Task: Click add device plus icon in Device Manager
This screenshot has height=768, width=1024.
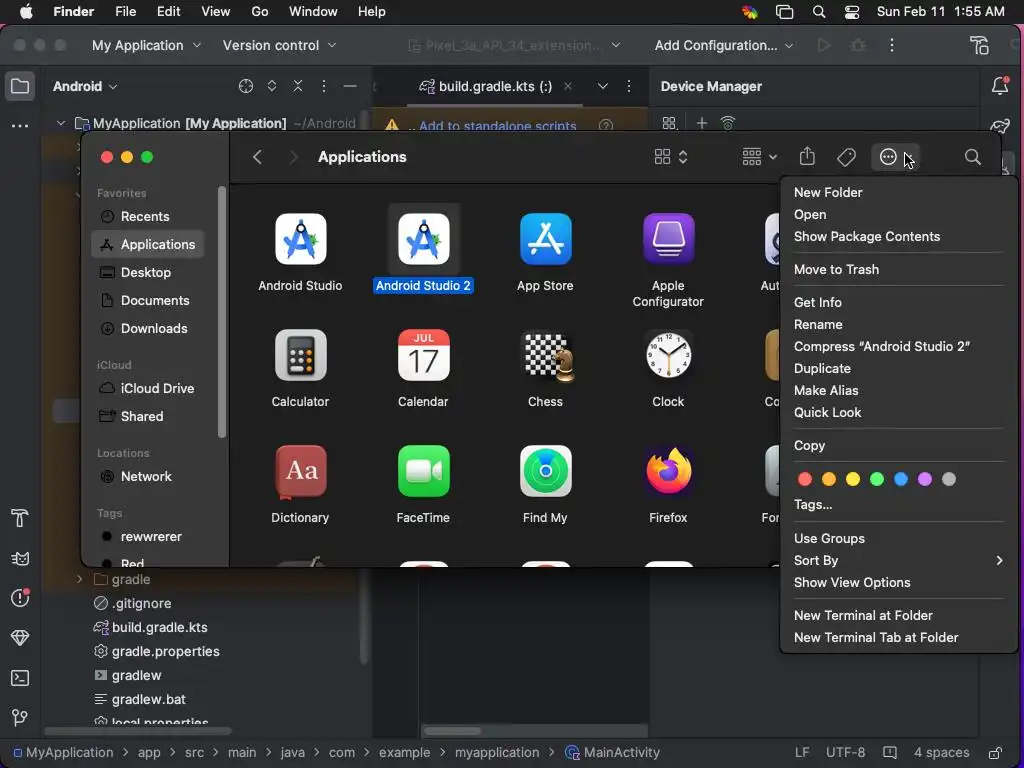Action: pyautogui.click(x=701, y=123)
